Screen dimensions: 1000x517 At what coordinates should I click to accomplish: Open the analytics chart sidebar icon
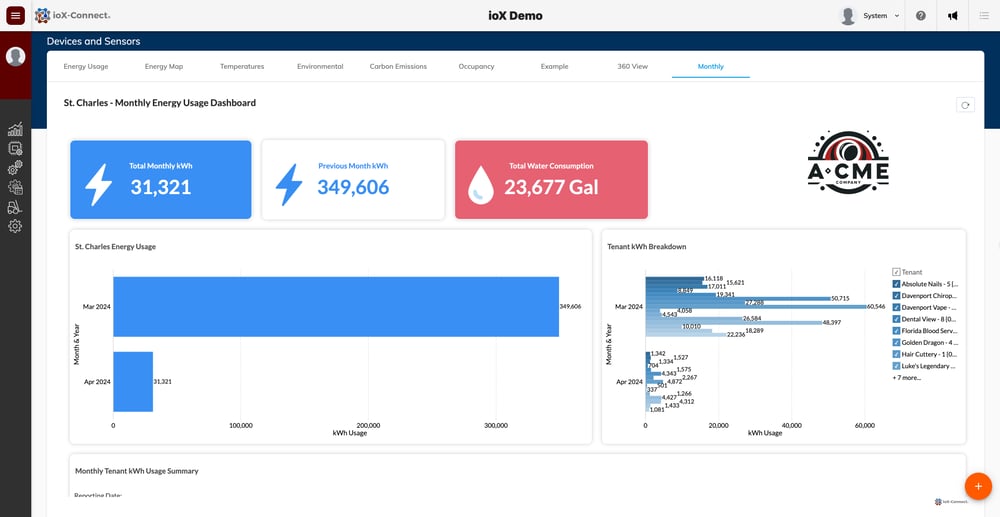tap(15, 129)
